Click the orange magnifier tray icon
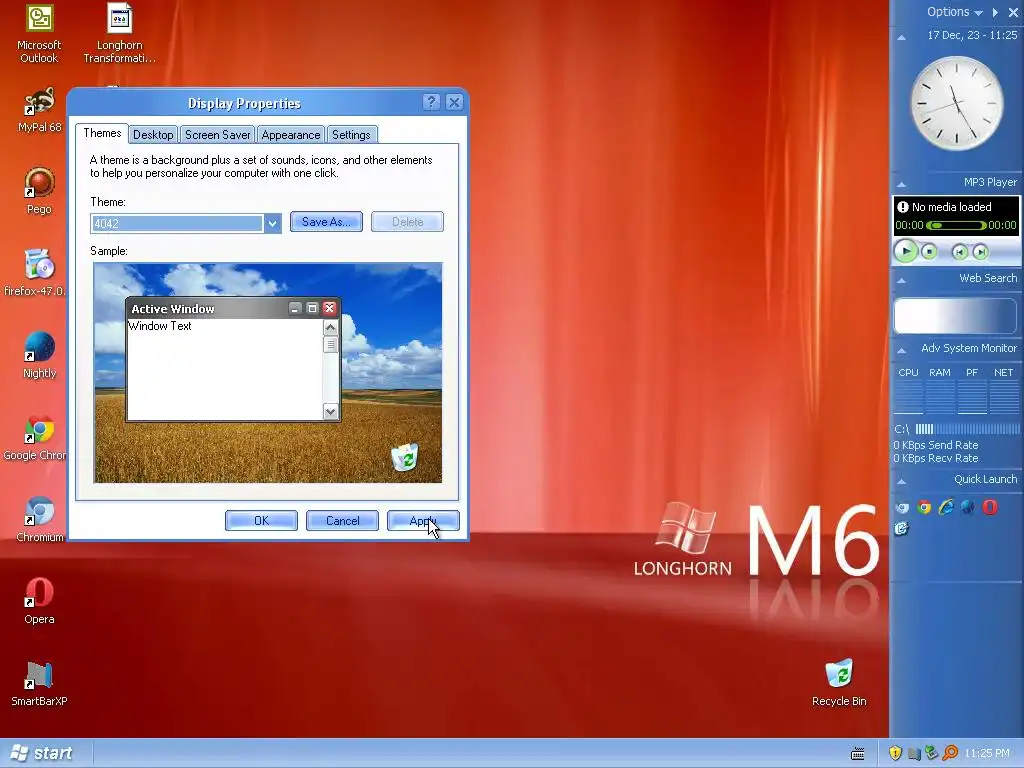This screenshot has width=1024, height=768. [950, 753]
